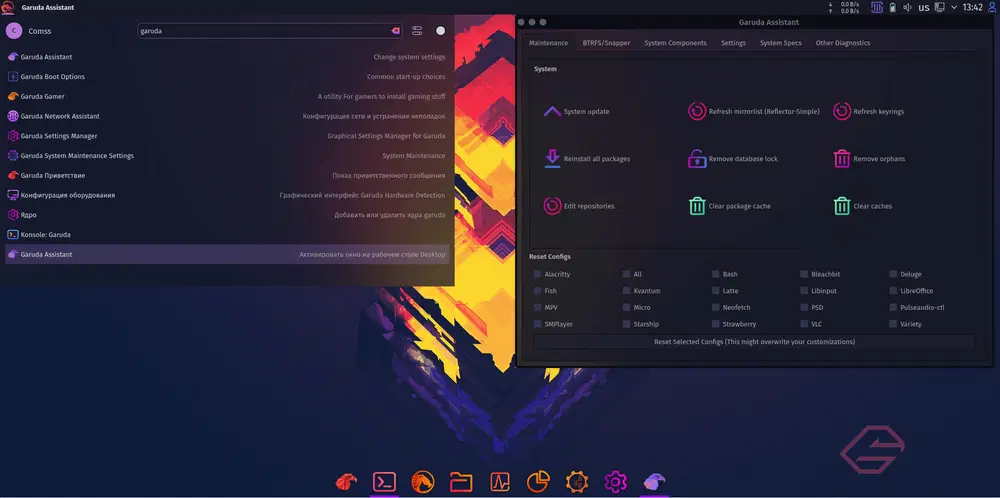
Task: Click the 13:42 clock
Action: 973,8
